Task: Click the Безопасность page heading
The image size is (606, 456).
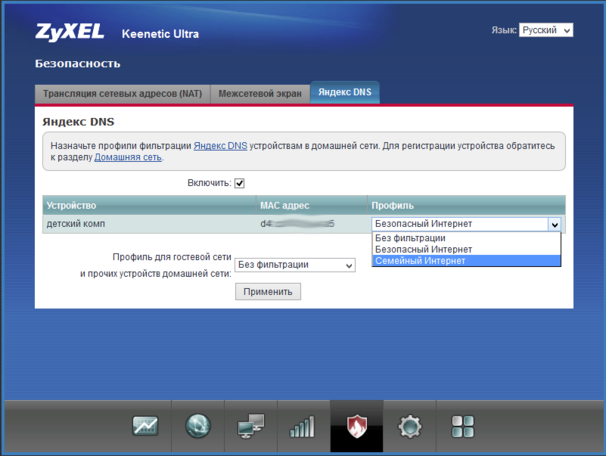Action: (x=78, y=63)
